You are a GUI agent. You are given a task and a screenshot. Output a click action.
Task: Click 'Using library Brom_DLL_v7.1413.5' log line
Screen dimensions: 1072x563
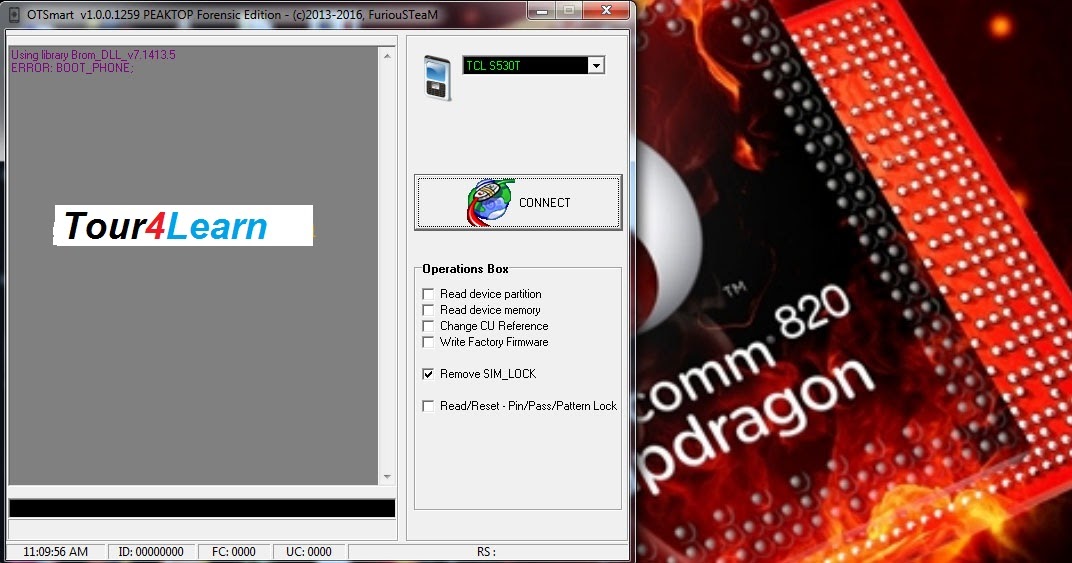click(x=93, y=55)
